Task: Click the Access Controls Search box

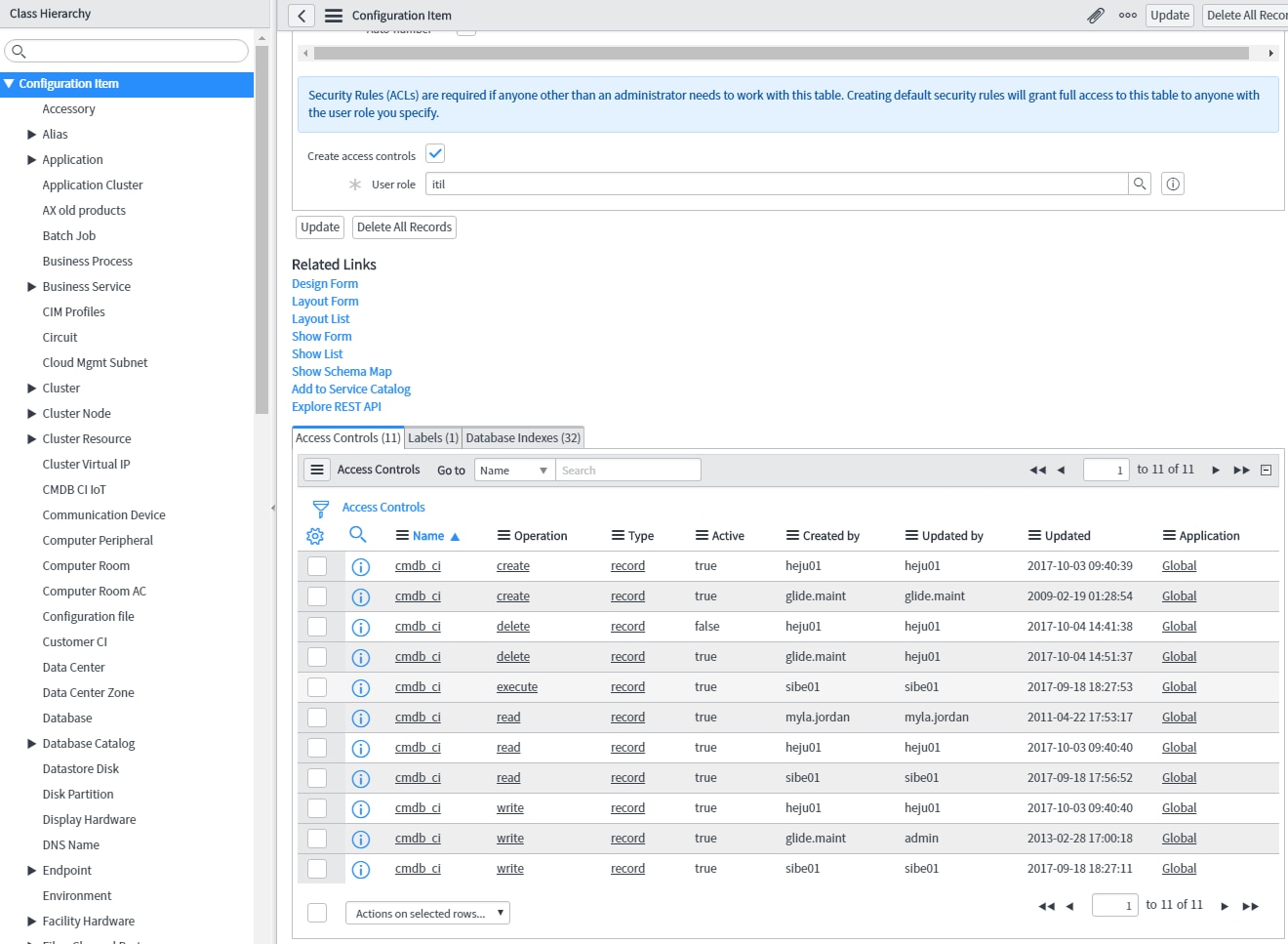Action: pyautogui.click(x=628, y=471)
